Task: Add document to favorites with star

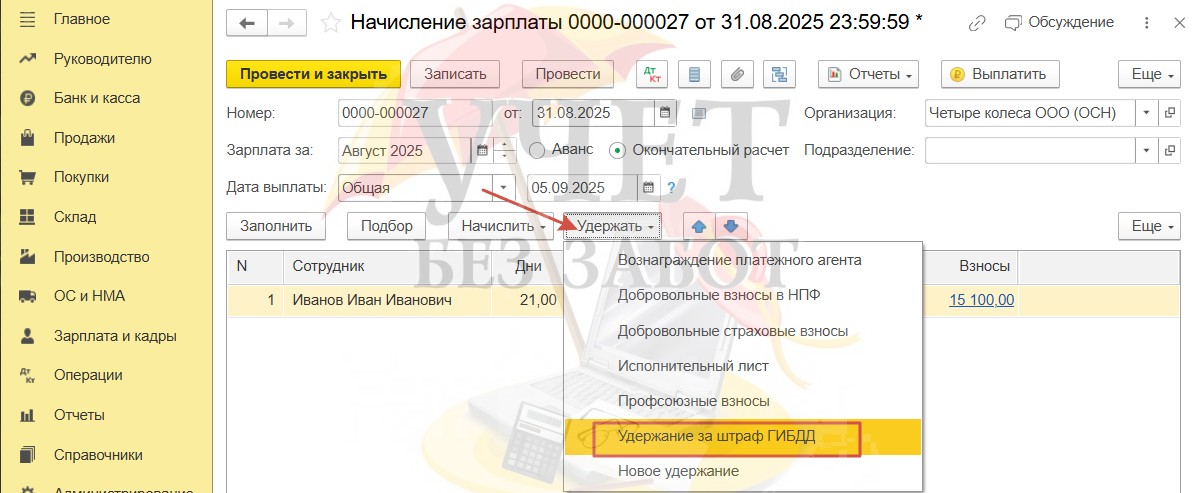Action: (330, 23)
